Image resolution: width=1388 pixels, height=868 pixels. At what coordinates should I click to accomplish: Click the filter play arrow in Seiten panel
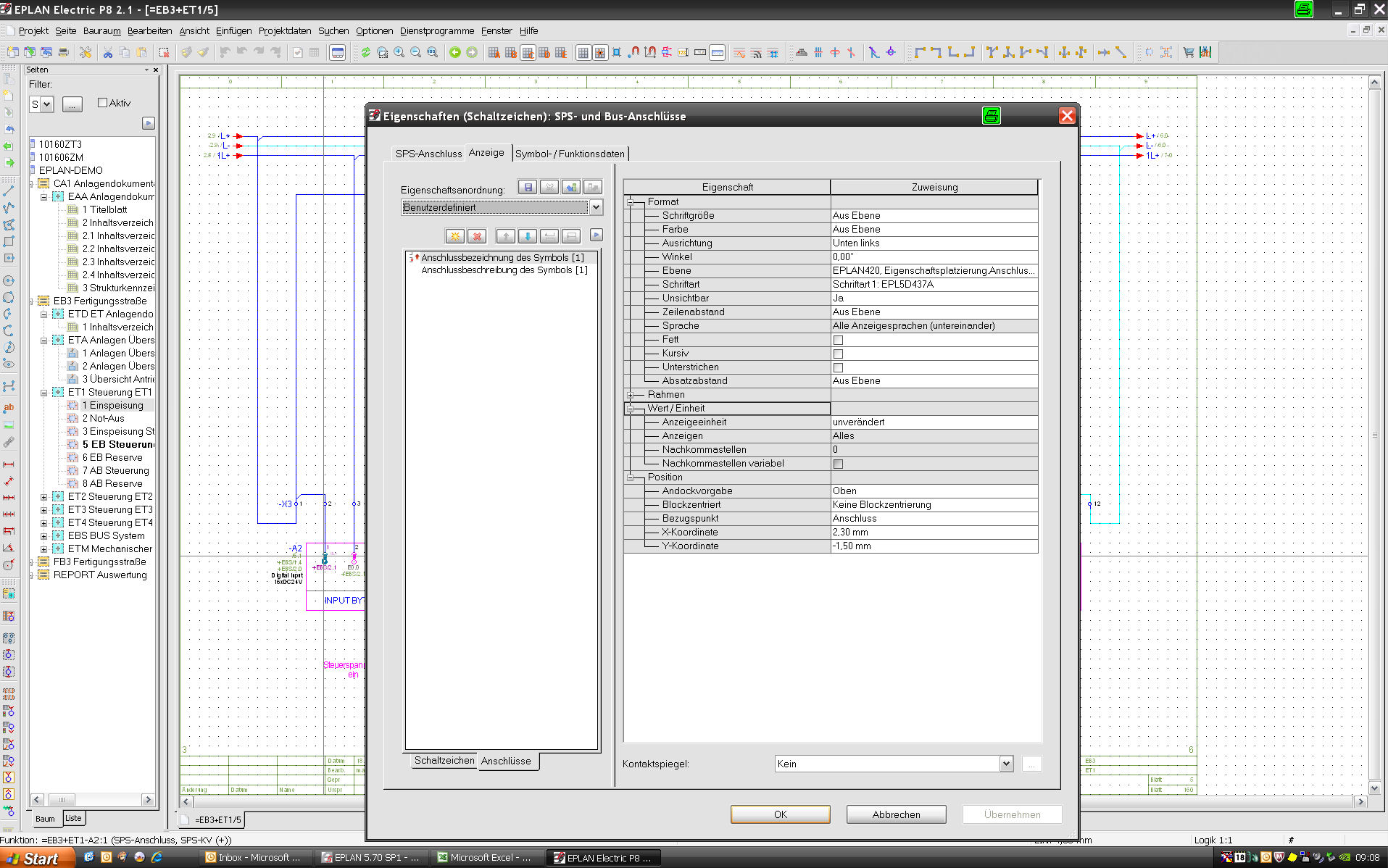149,123
